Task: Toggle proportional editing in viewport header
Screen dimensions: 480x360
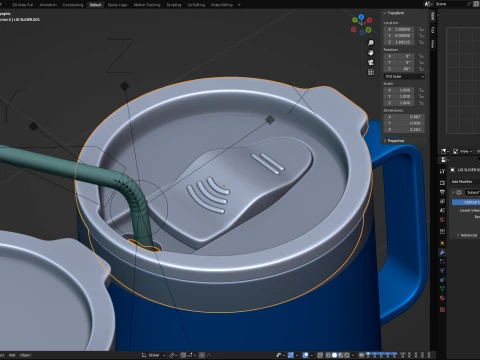Action: (x=202, y=355)
